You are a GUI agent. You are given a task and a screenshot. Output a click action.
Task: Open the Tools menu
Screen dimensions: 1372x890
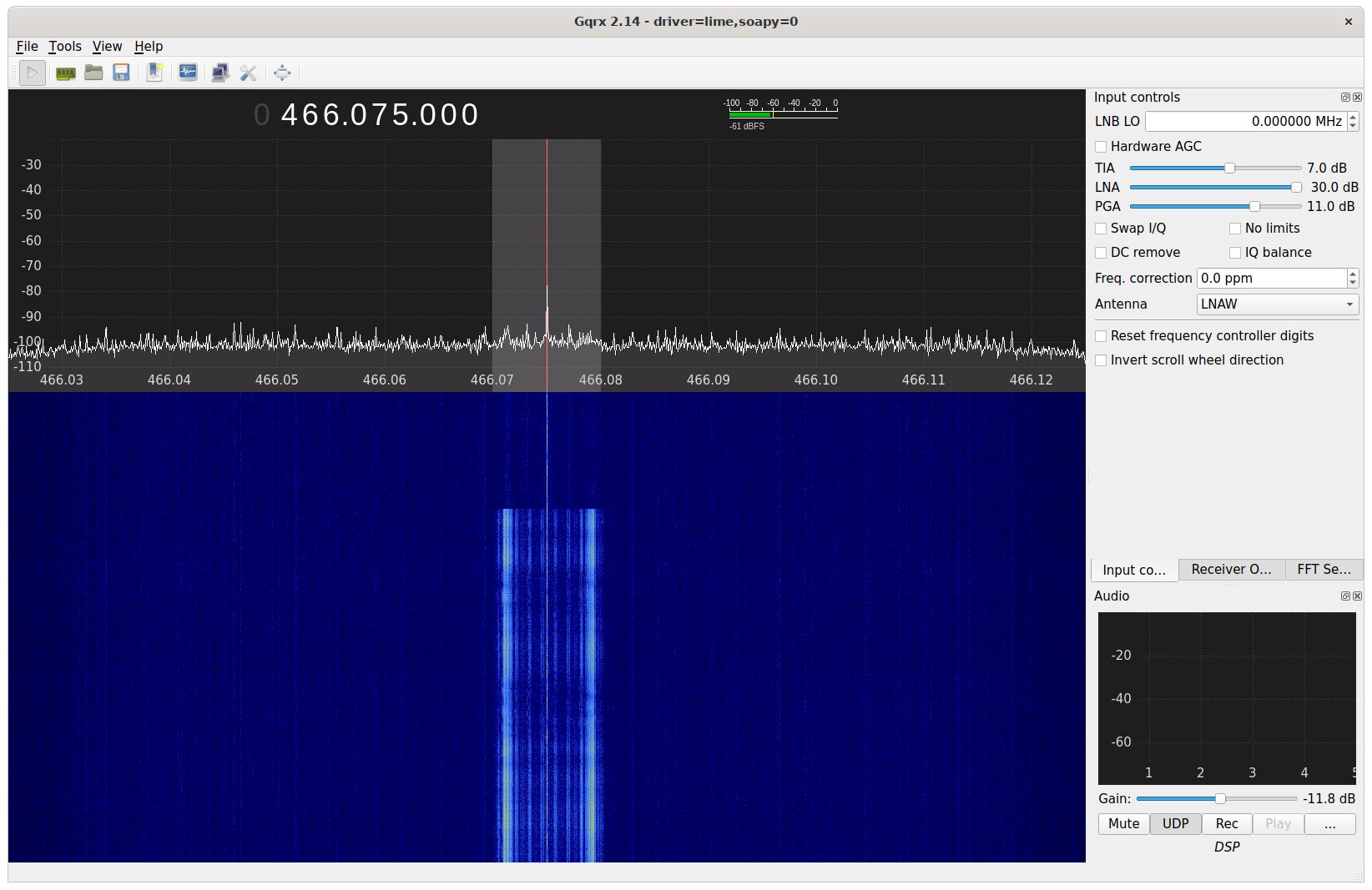[65, 46]
